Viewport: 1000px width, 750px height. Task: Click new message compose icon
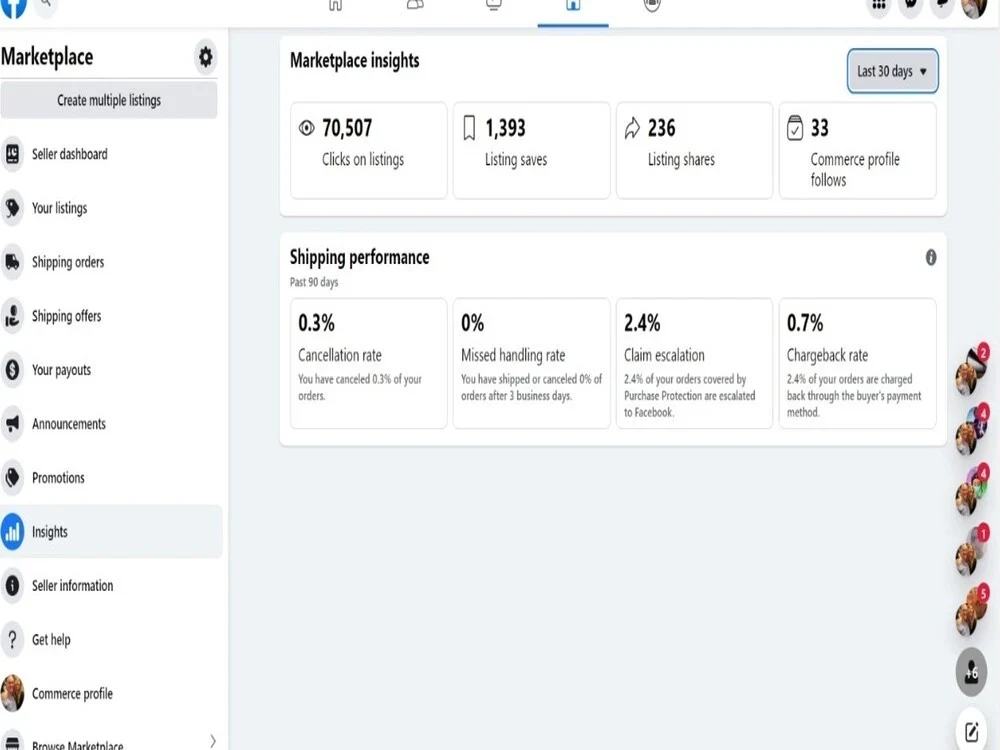(x=971, y=731)
